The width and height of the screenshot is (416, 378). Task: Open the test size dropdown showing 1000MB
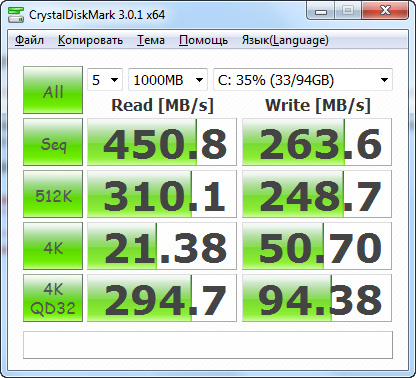click(168, 80)
